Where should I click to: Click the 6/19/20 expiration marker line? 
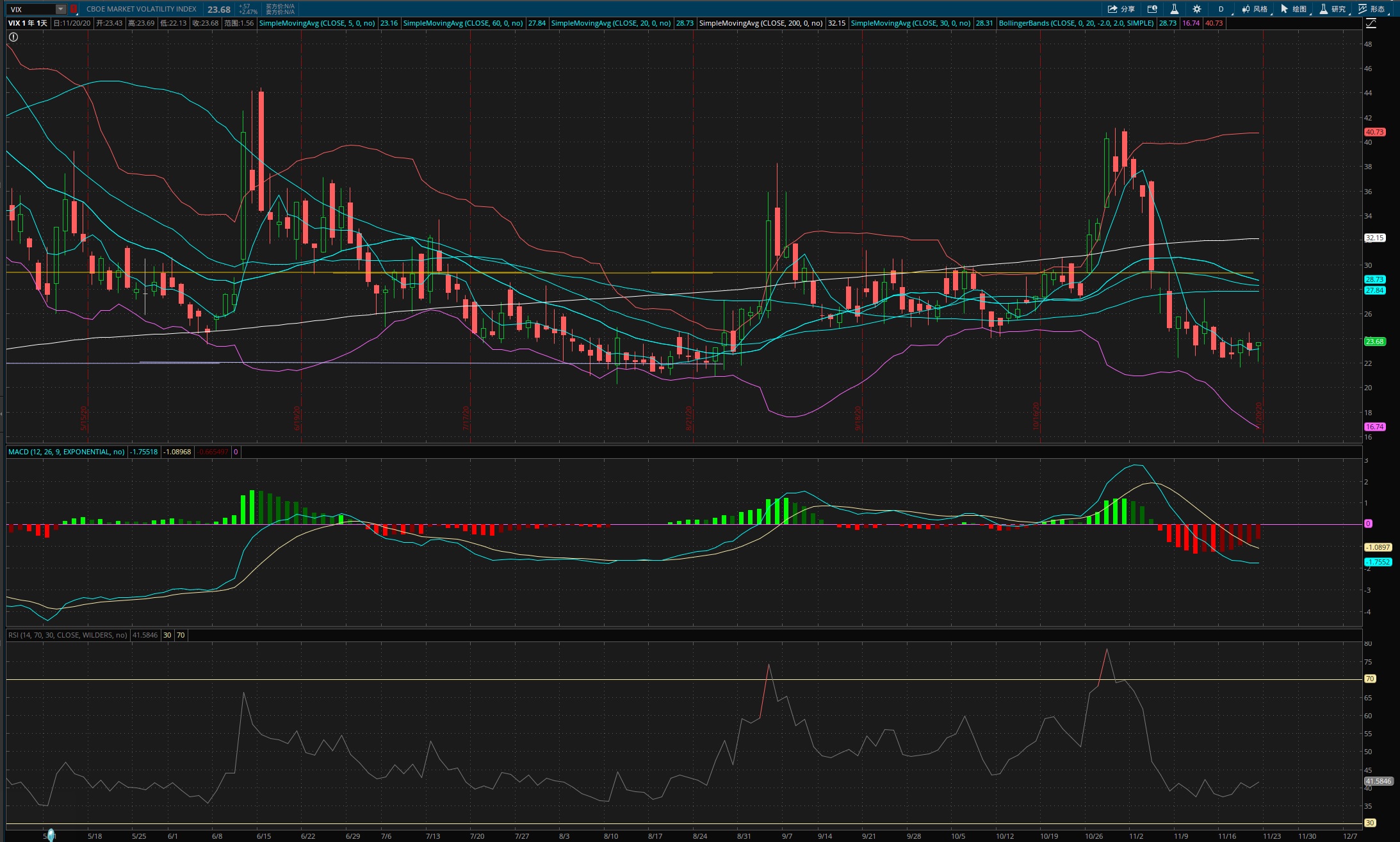point(300,237)
